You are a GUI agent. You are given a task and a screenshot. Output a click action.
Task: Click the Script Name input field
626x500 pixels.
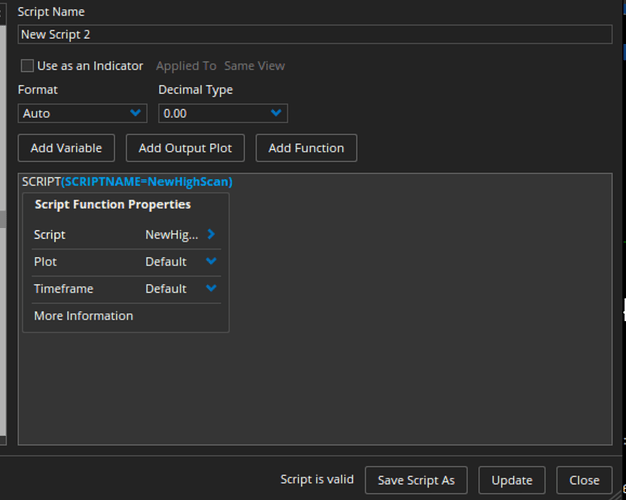coord(315,34)
